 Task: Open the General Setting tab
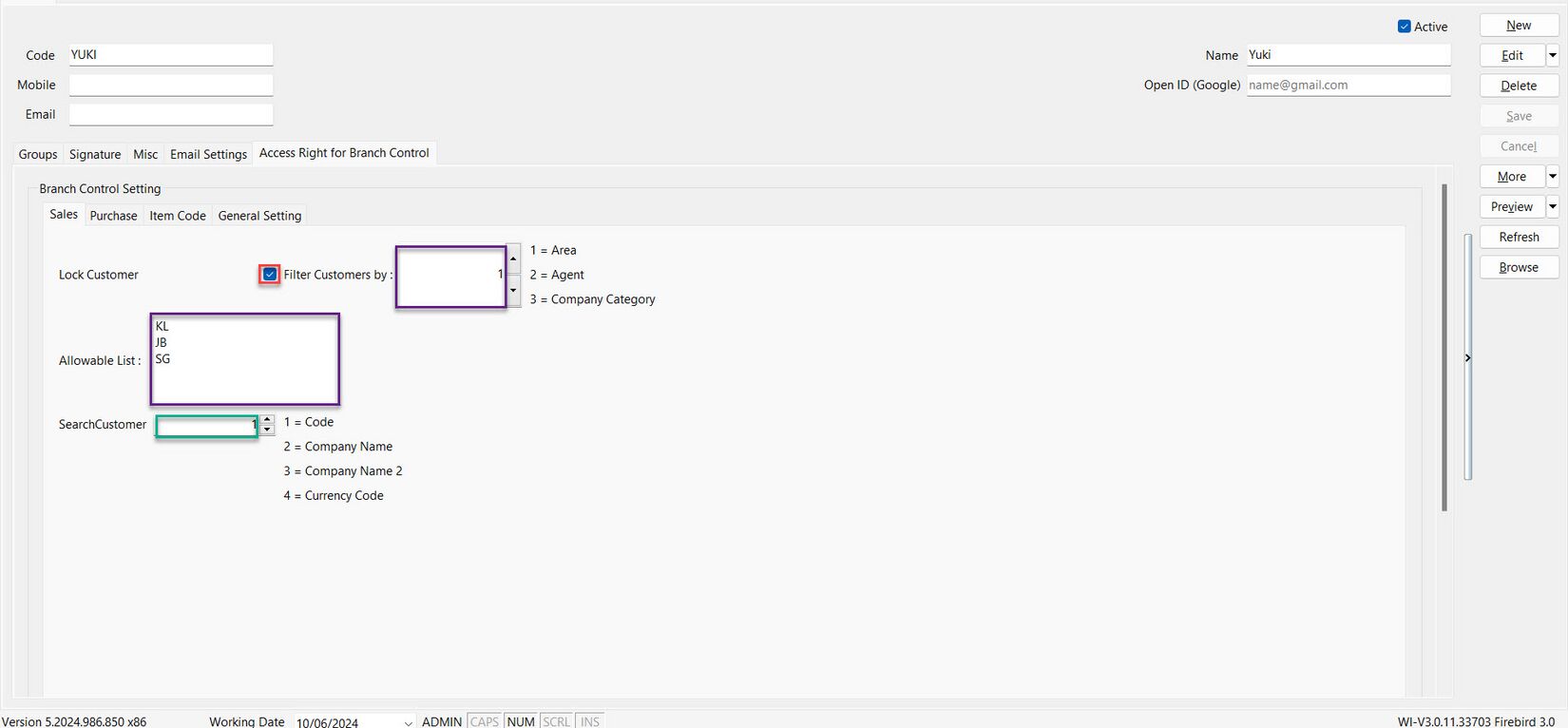[259, 216]
